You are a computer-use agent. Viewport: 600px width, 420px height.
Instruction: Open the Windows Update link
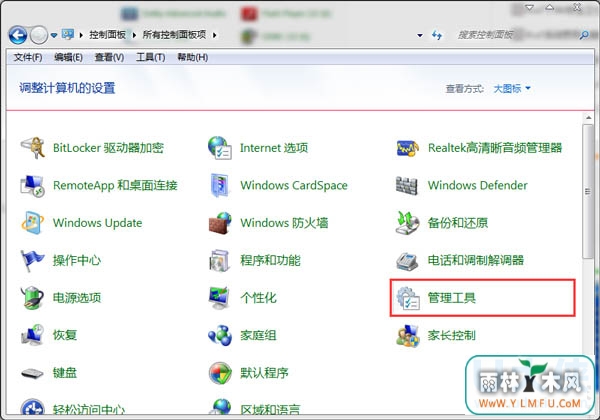(98, 223)
